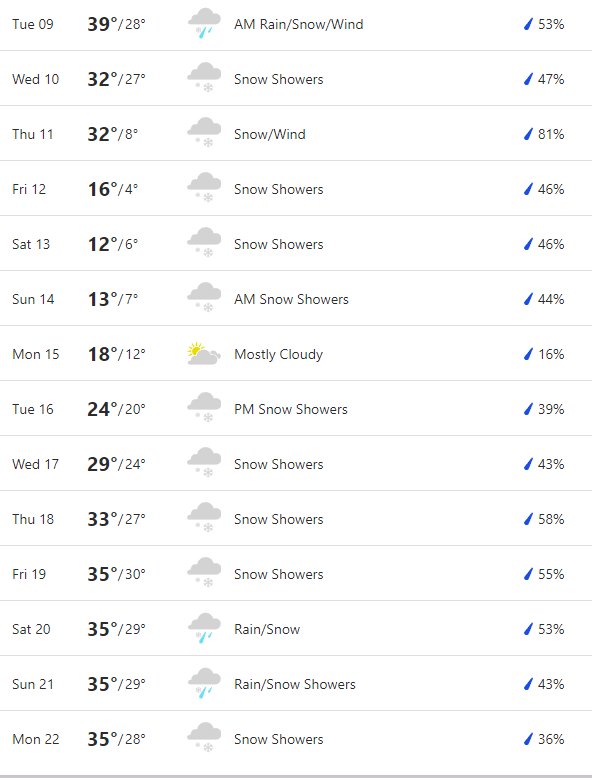This screenshot has height=778, width=592.
Task: Click the raindrop icon beside 81%
Action: click(528, 134)
